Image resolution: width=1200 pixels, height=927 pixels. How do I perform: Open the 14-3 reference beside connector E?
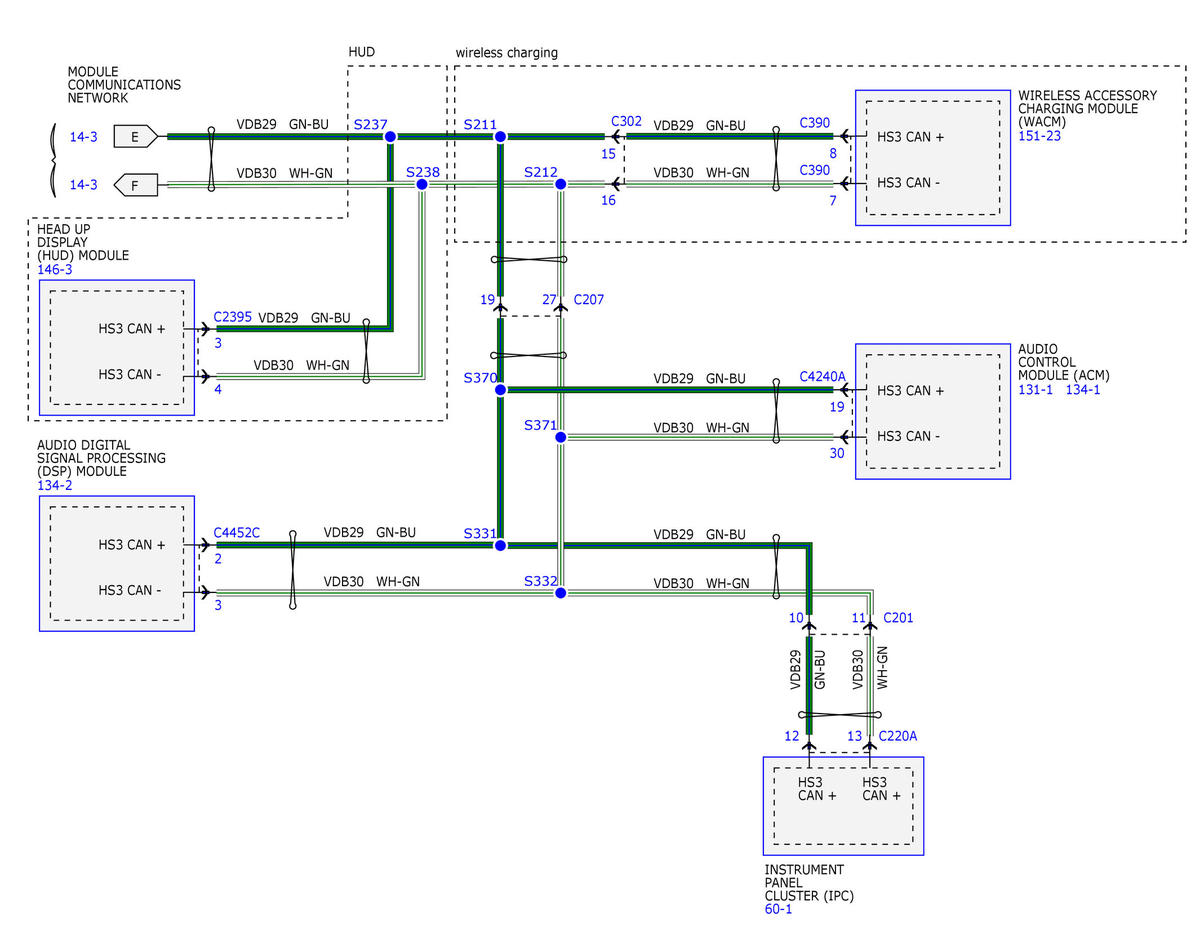[83, 137]
